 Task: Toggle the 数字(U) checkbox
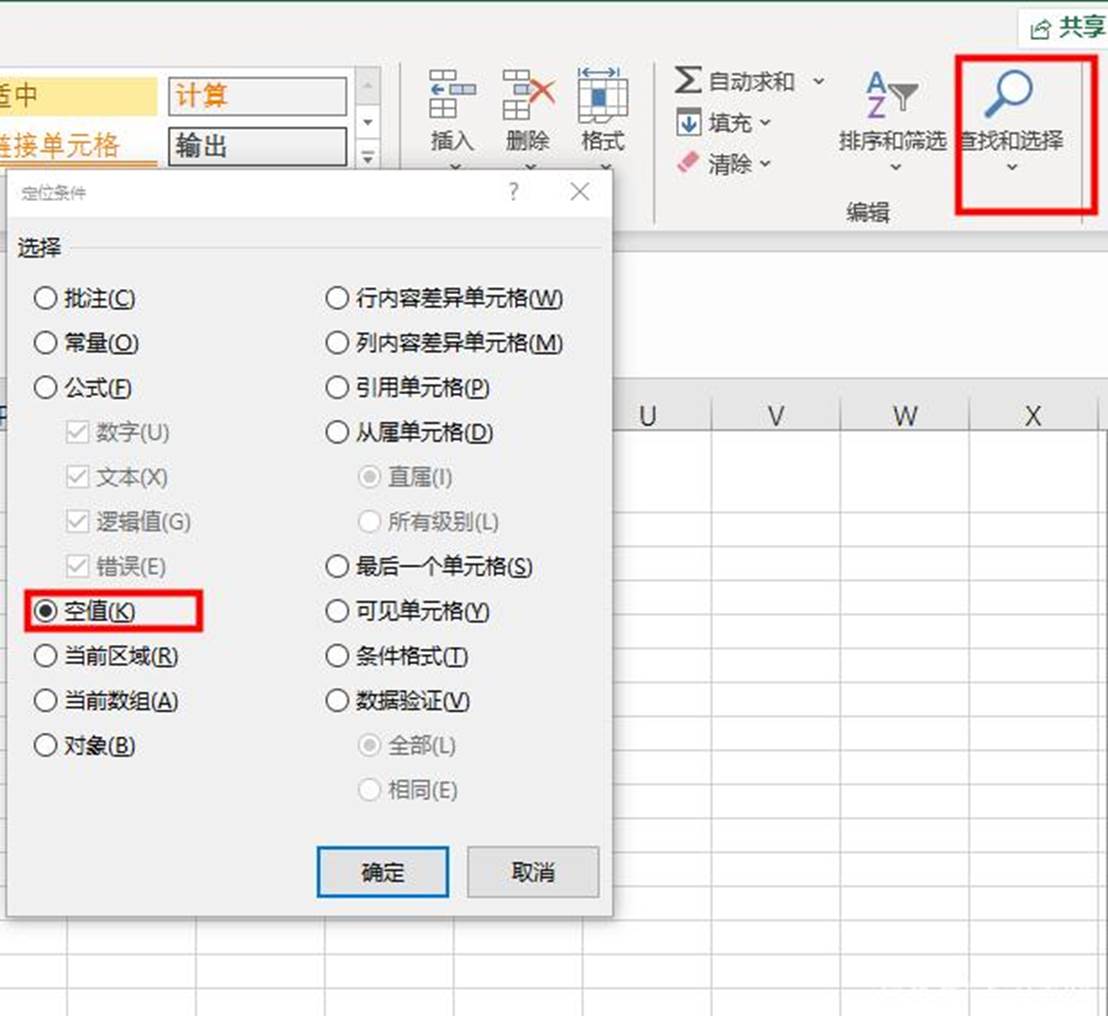77,432
